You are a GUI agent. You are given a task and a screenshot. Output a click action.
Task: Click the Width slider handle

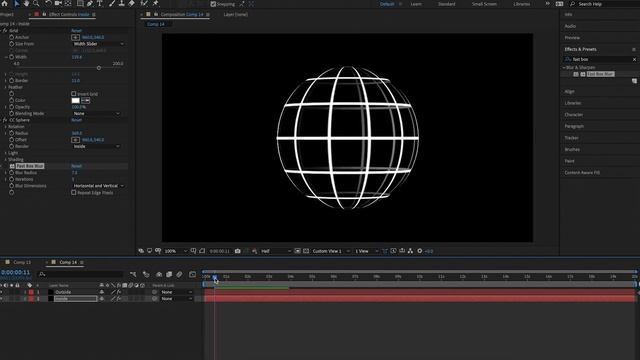pyautogui.click(x=99, y=68)
